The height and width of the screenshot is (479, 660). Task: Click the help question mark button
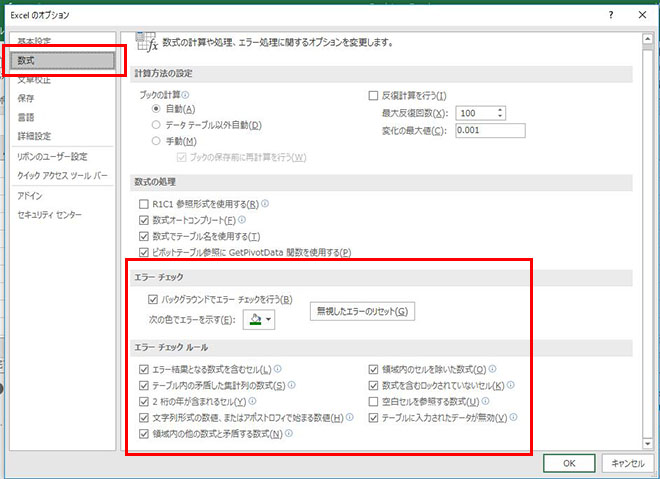click(x=611, y=15)
